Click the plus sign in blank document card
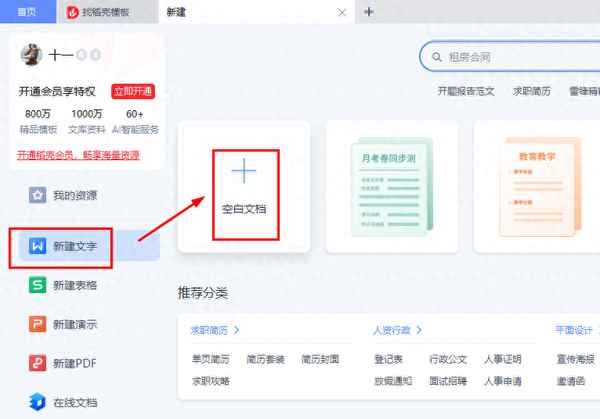The width and height of the screenshot is (600, 419). point(244,171)
